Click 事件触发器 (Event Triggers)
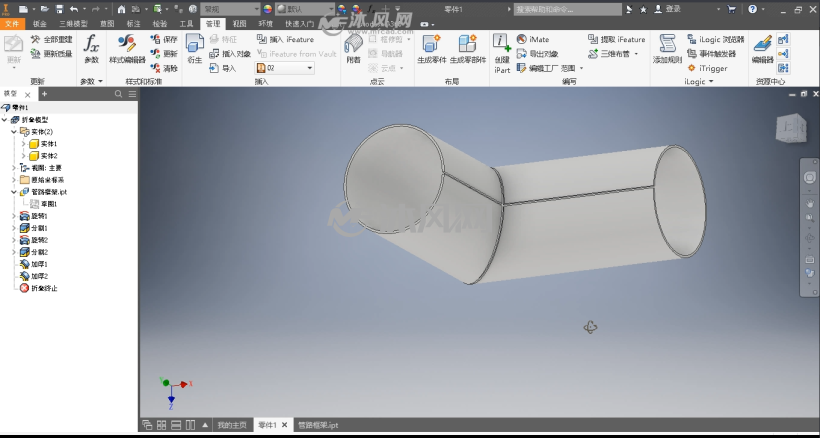The height and width of the screenshot is (438, 820). pyautogui.click(x=711, y=54)
